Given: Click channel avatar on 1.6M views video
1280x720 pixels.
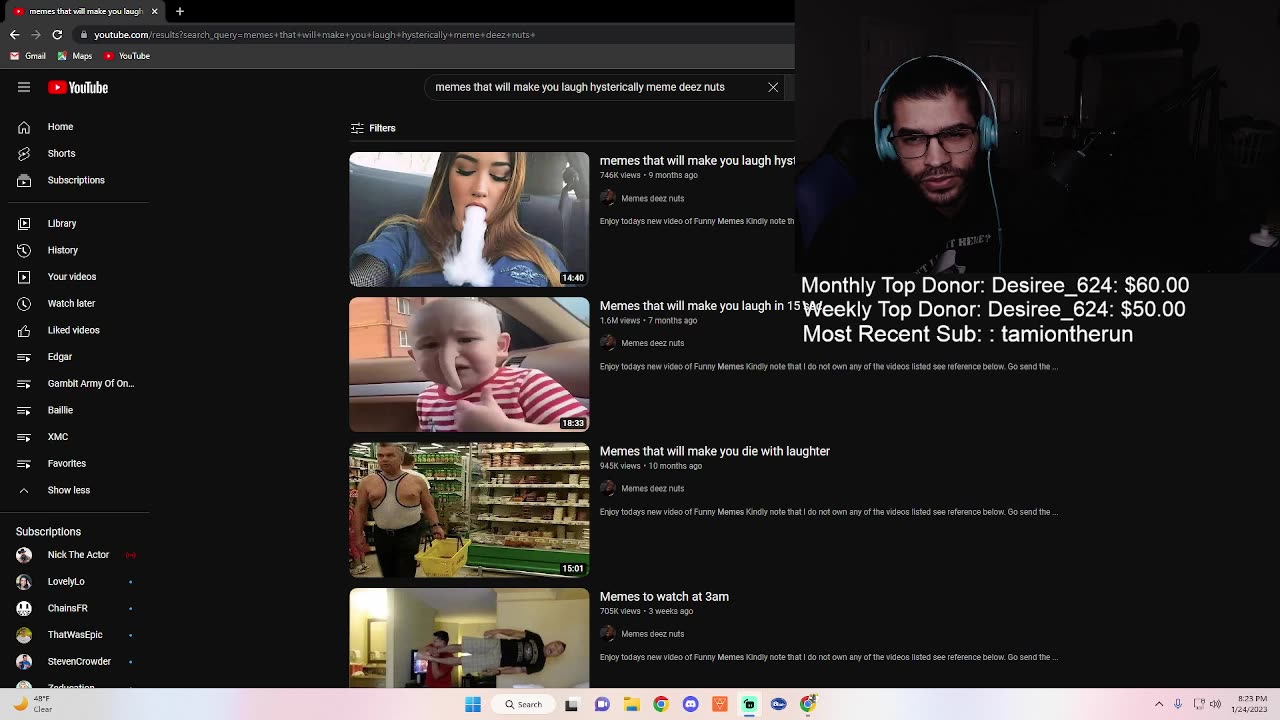Looking at the screenshot, I should point(608,343).
